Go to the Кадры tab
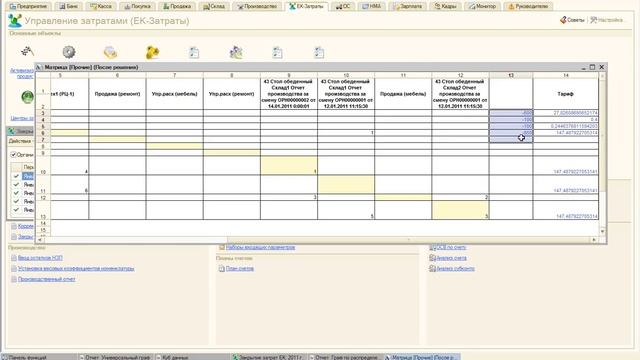Viewport: 640px width, 360px height. tap(445, 6)
